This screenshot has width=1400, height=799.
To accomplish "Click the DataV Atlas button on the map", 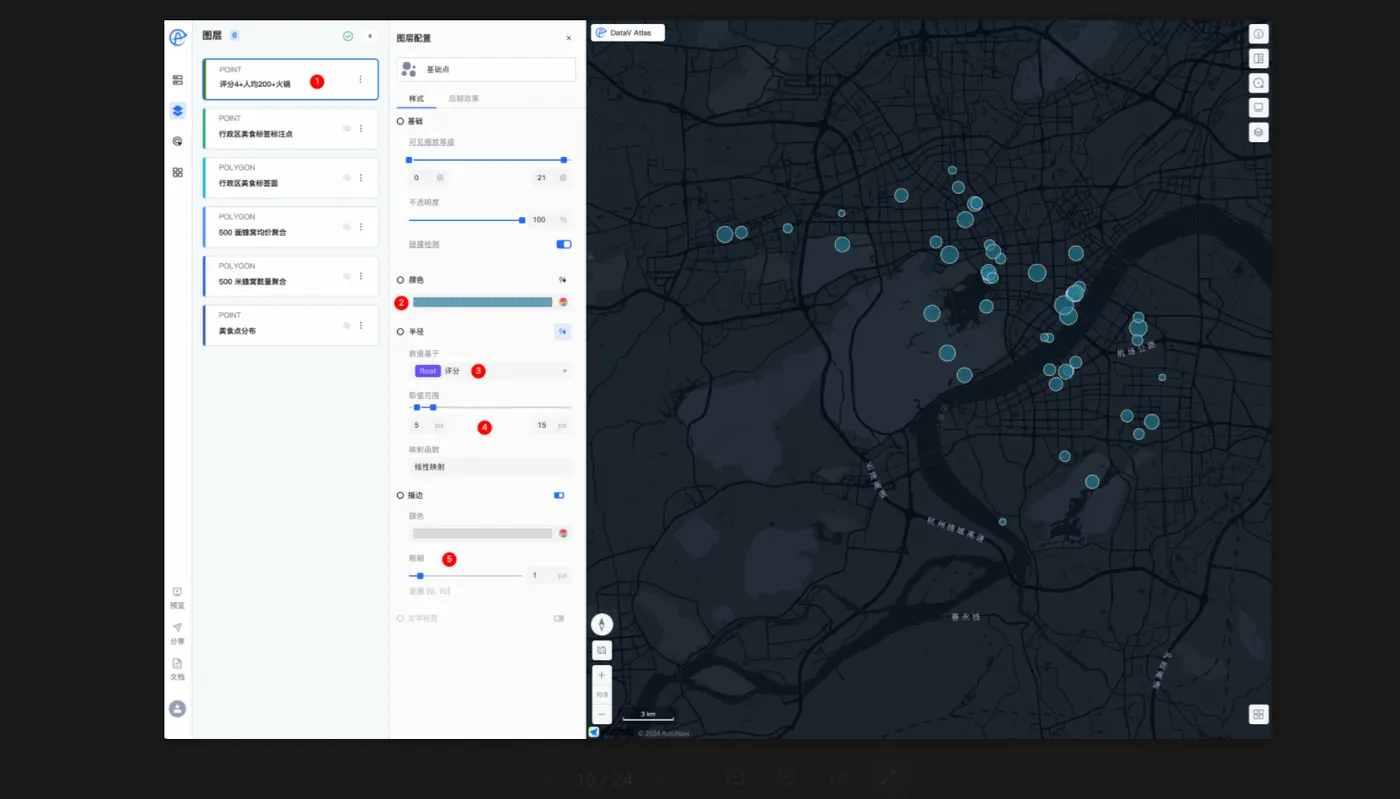I will coord(628,33).
